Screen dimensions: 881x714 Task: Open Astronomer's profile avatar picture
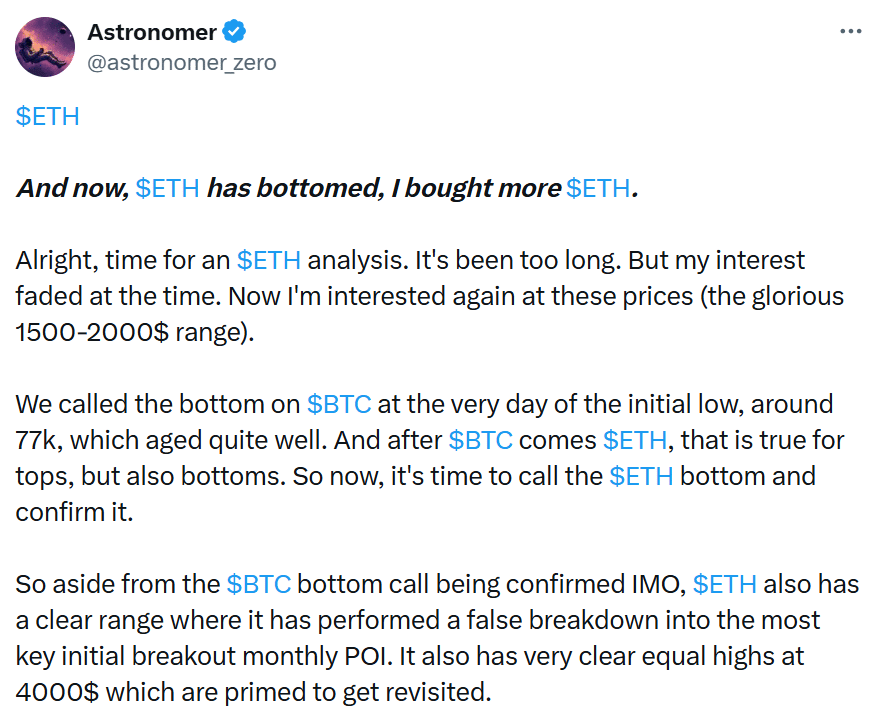click(x=45, y=47)
